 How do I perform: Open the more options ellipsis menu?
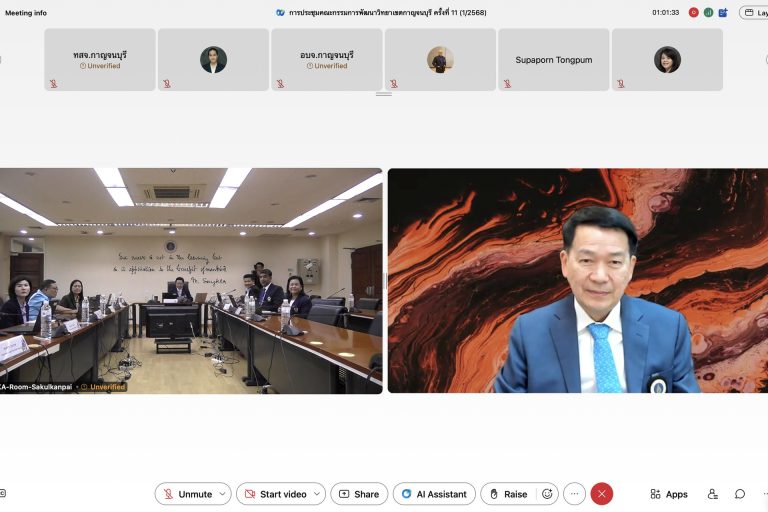574,494
